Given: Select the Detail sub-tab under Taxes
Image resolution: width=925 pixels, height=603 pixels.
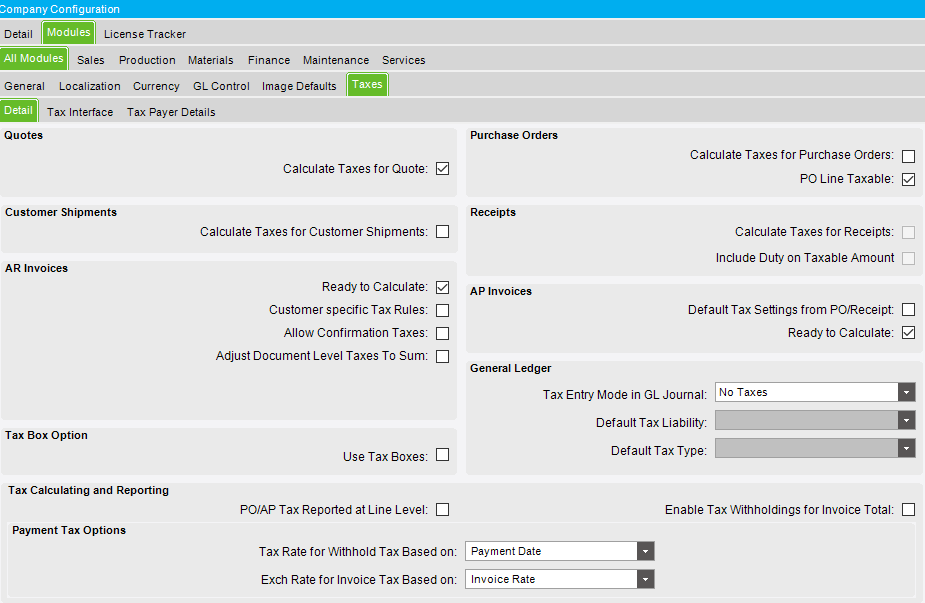Looking at the screenshot, I should (x=18, y=110).
